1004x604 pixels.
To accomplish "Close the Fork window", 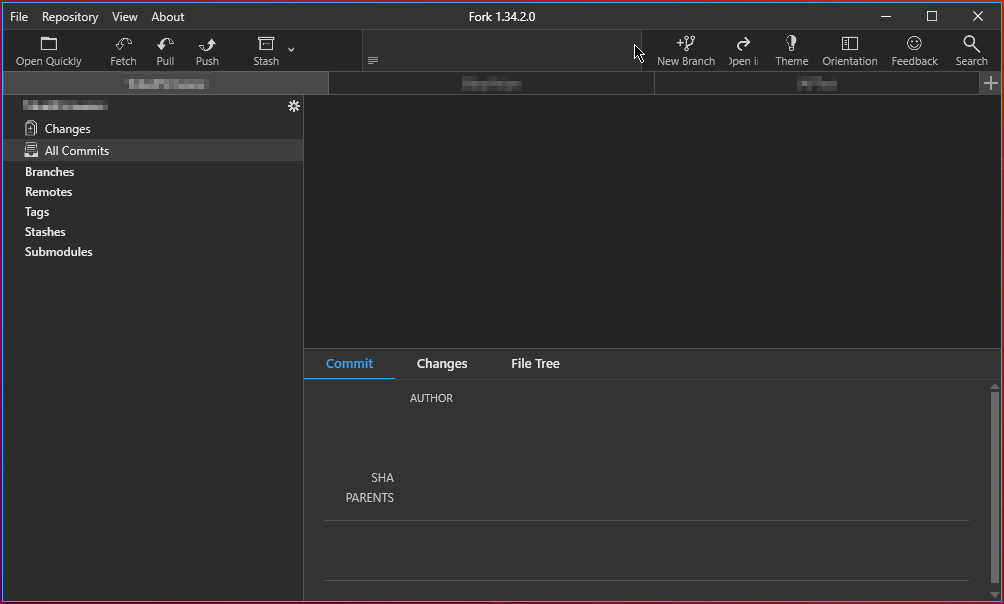I will coord(977,17).
